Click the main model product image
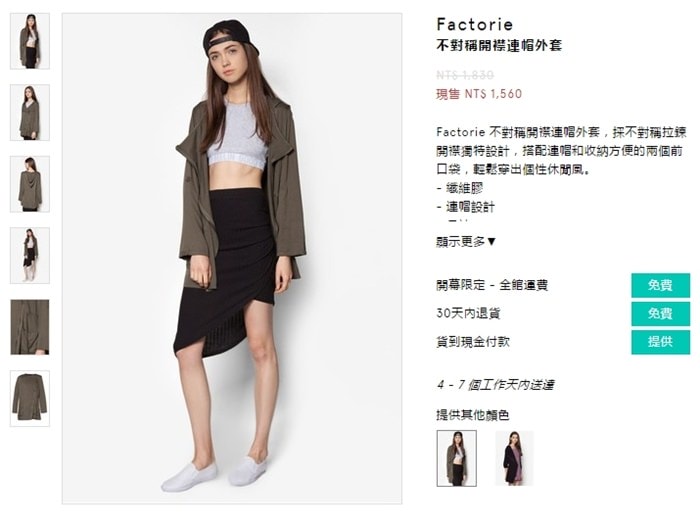Screen dimensions: 700x525 pos(232,258)
